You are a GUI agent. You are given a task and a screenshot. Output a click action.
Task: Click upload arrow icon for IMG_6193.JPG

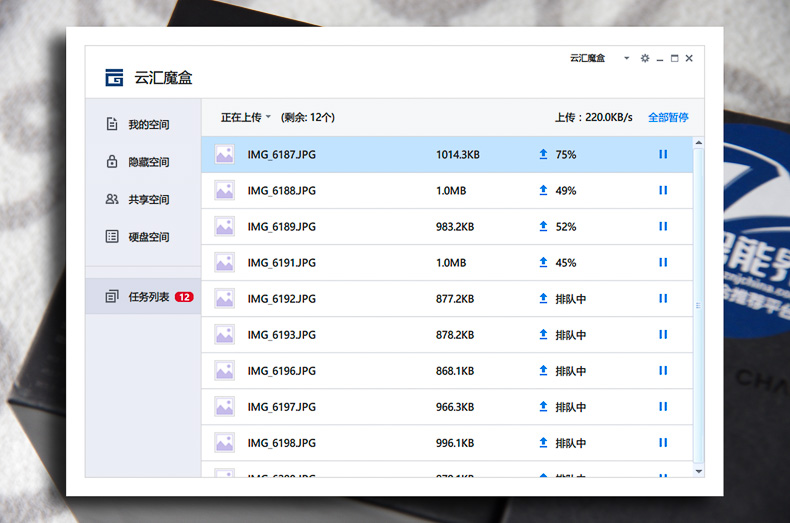543,335
